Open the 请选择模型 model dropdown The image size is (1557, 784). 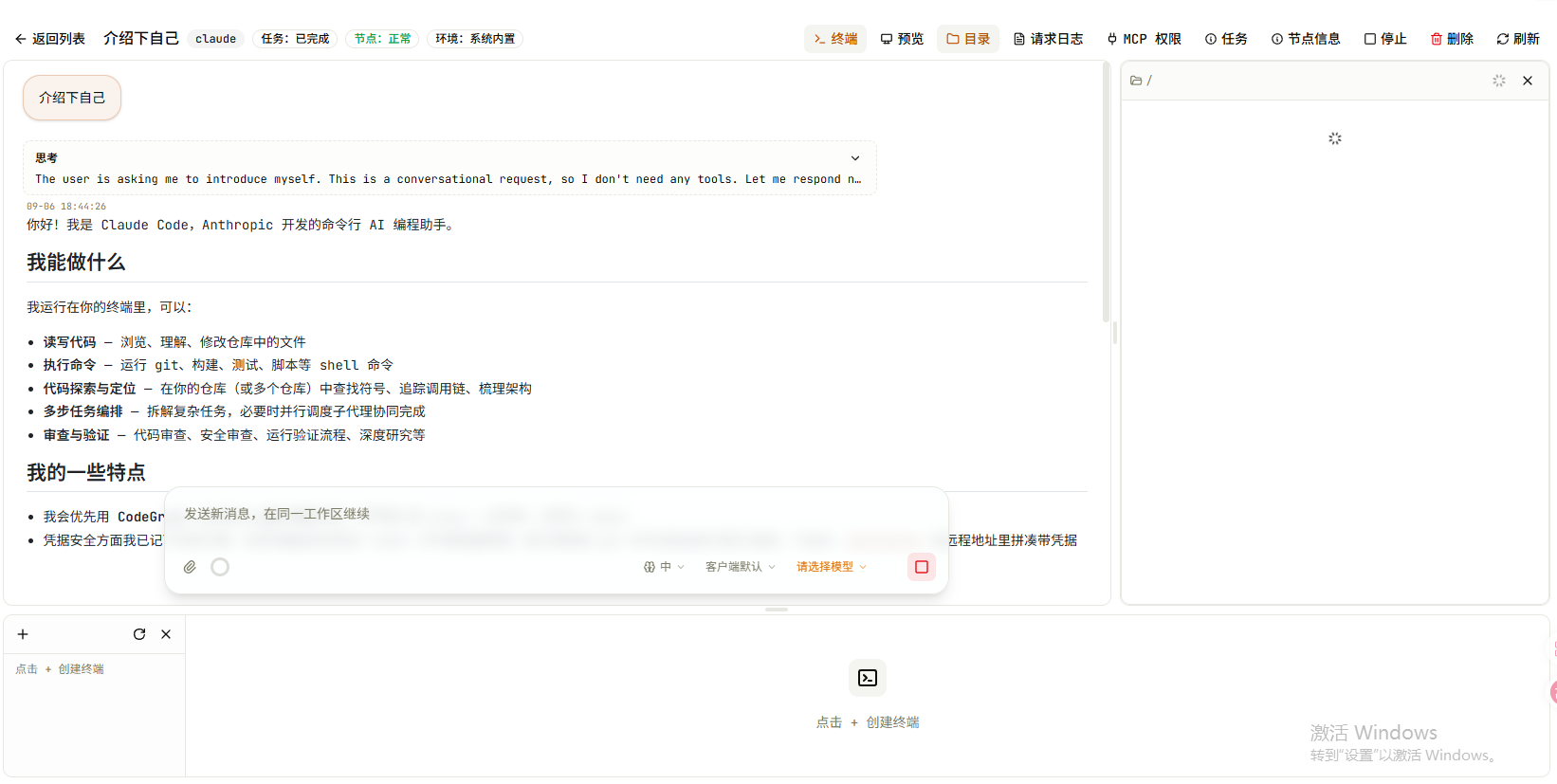pos(832,567)
